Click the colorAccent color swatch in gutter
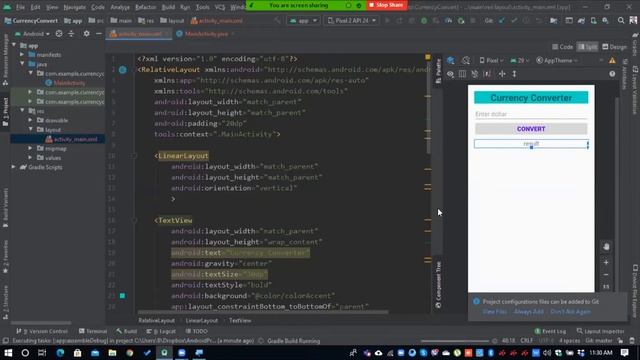This screenshot has width=640, height=360. coord(122,296)
